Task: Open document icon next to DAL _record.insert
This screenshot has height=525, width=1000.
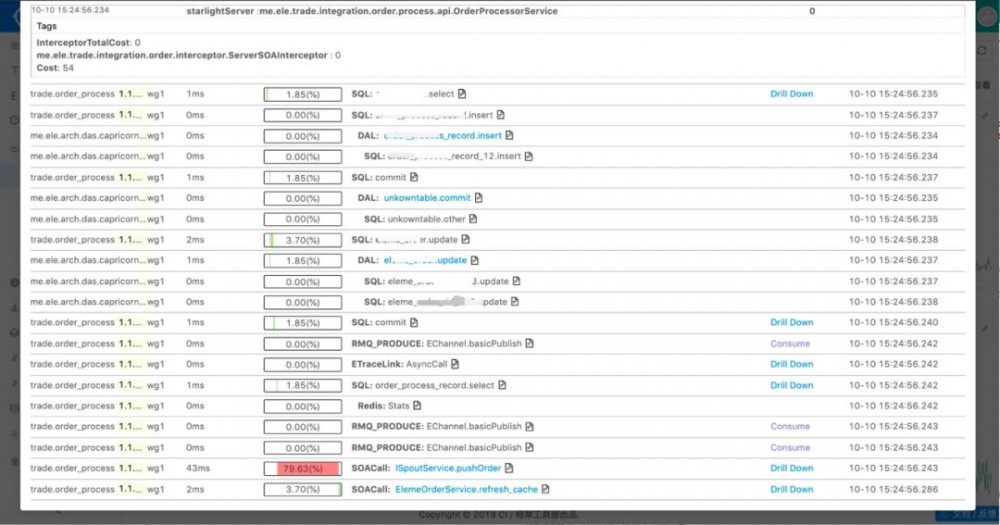Action: point(509,135)
